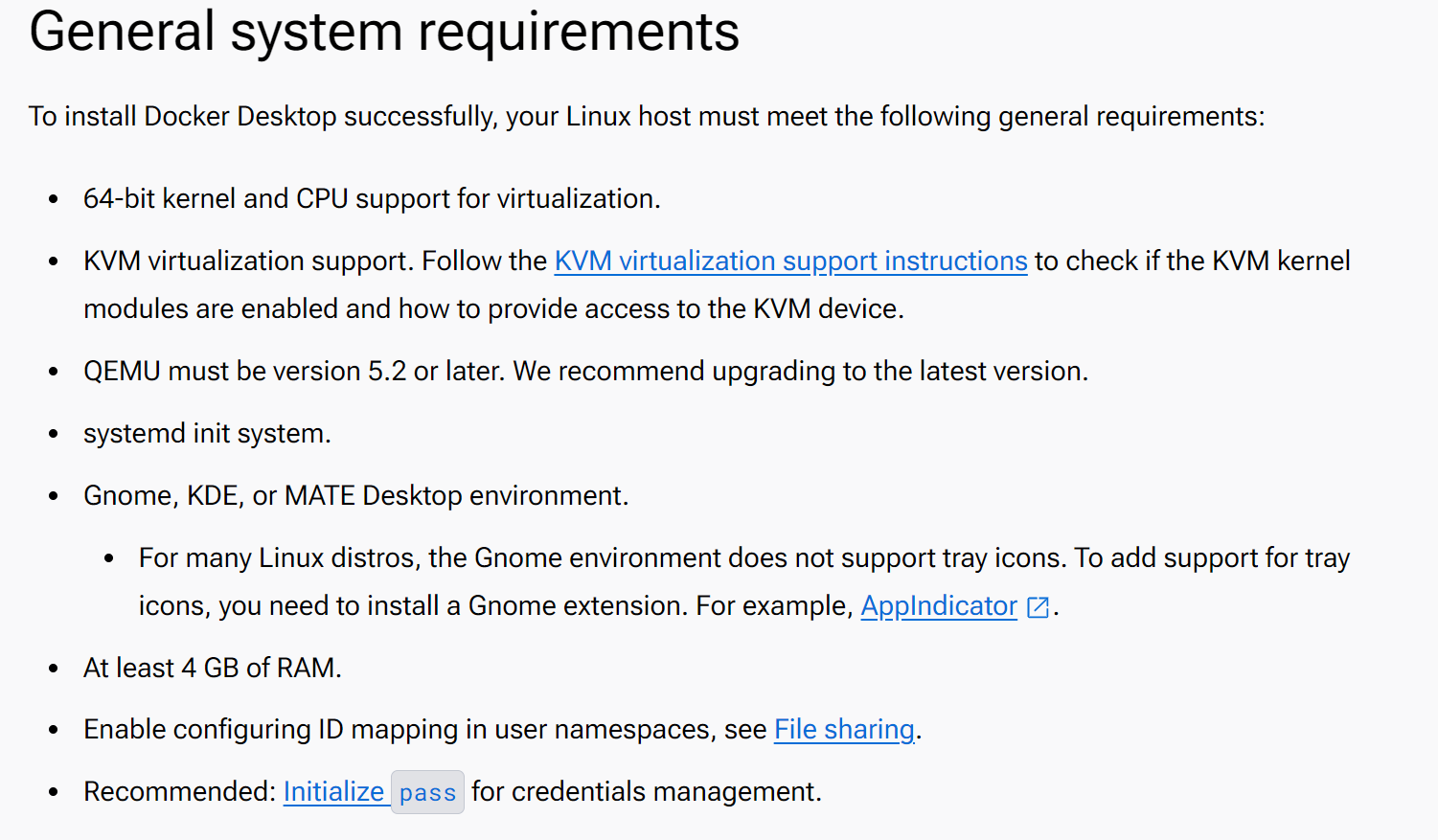Click the "To install Docker Desktop successfully" intro sentence
The width and height of the screenshot is (1438, 840).
(646, 116)
